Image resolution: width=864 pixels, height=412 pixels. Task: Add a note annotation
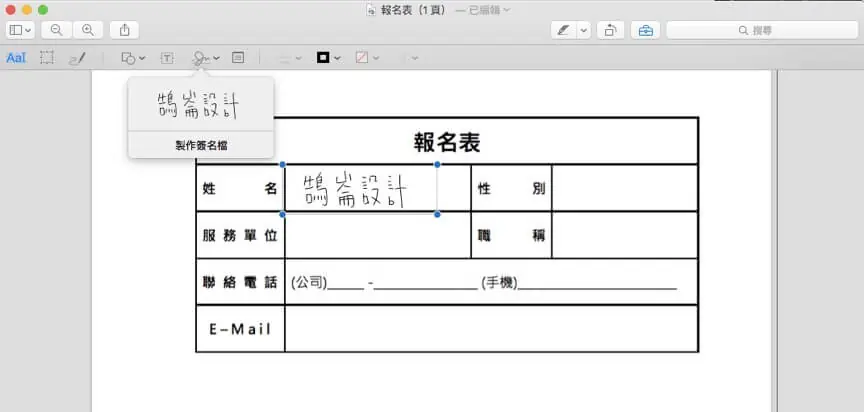coord(238,58)
